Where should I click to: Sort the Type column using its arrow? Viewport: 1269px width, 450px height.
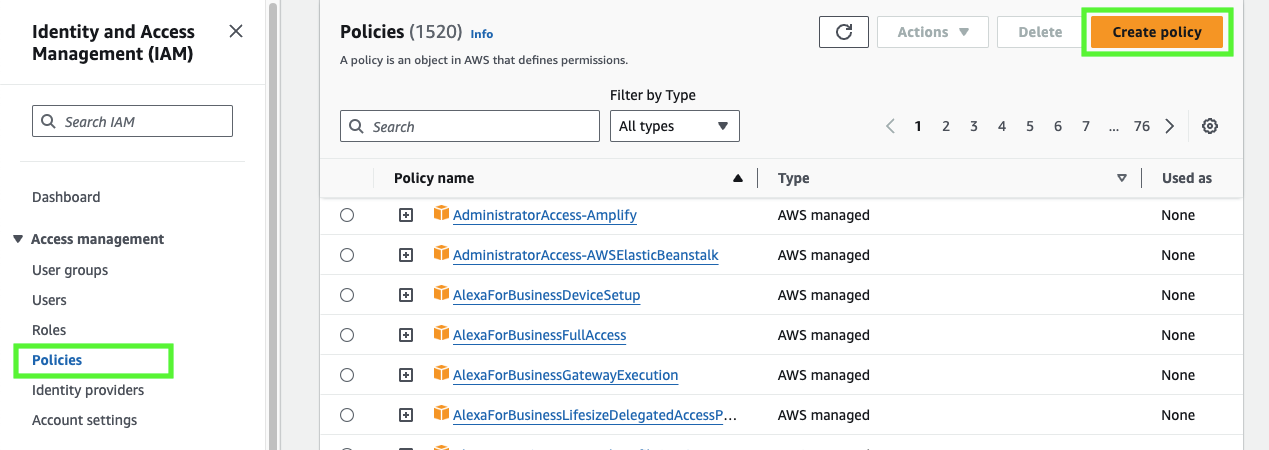click(1121, 178)
